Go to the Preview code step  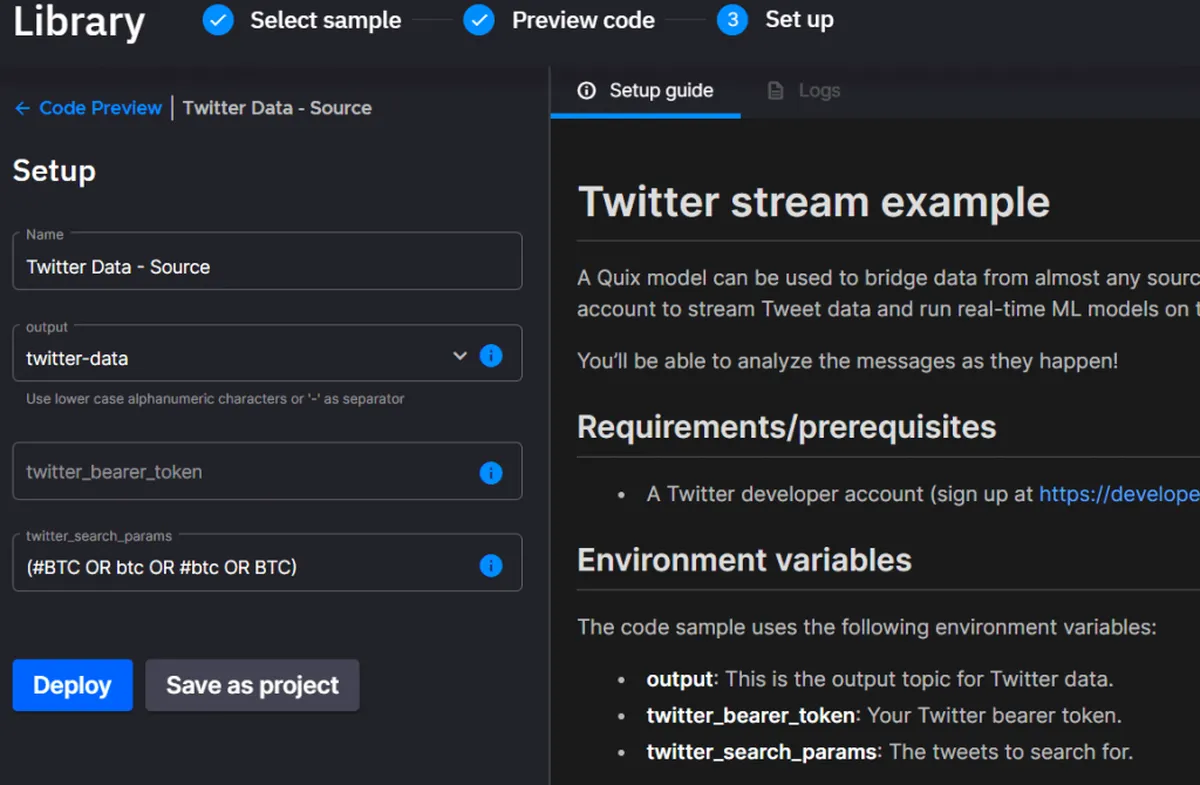point(583,20)
